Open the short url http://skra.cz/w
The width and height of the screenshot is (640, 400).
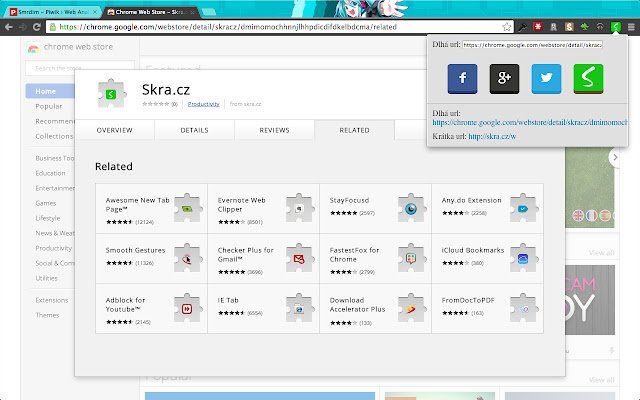tap(492, 136)
